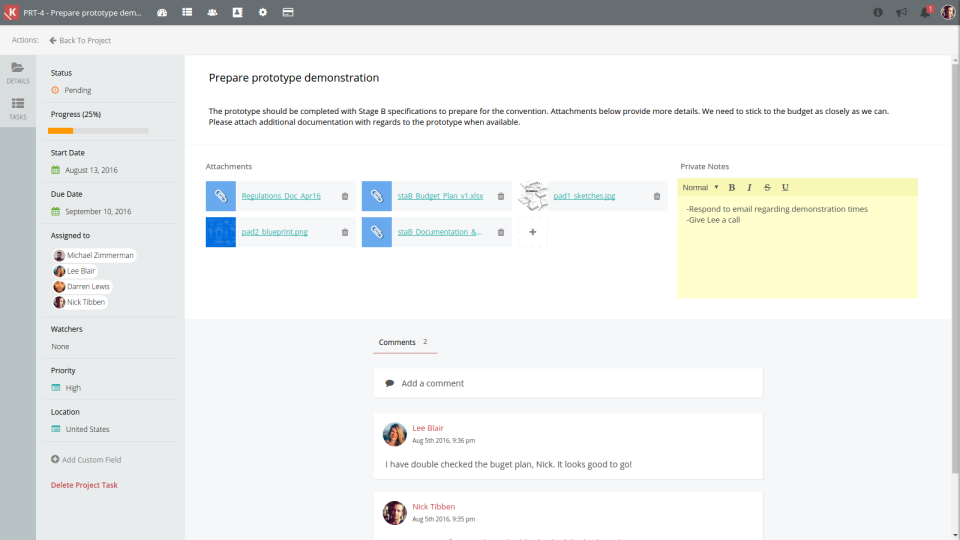Toggle bold in Private Notes
960x540 pixels.
pos(732,187)
